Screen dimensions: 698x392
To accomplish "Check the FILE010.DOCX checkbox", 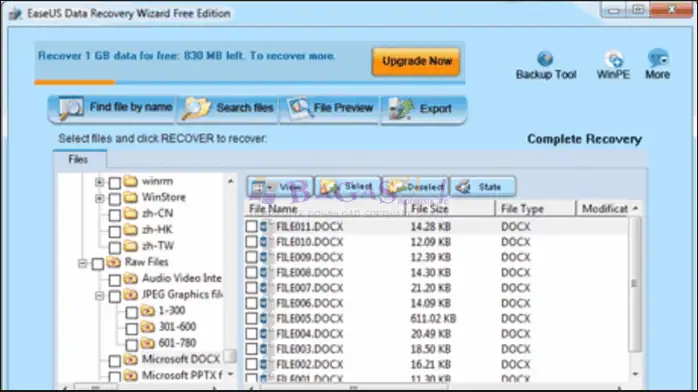I will coord(252,242).
